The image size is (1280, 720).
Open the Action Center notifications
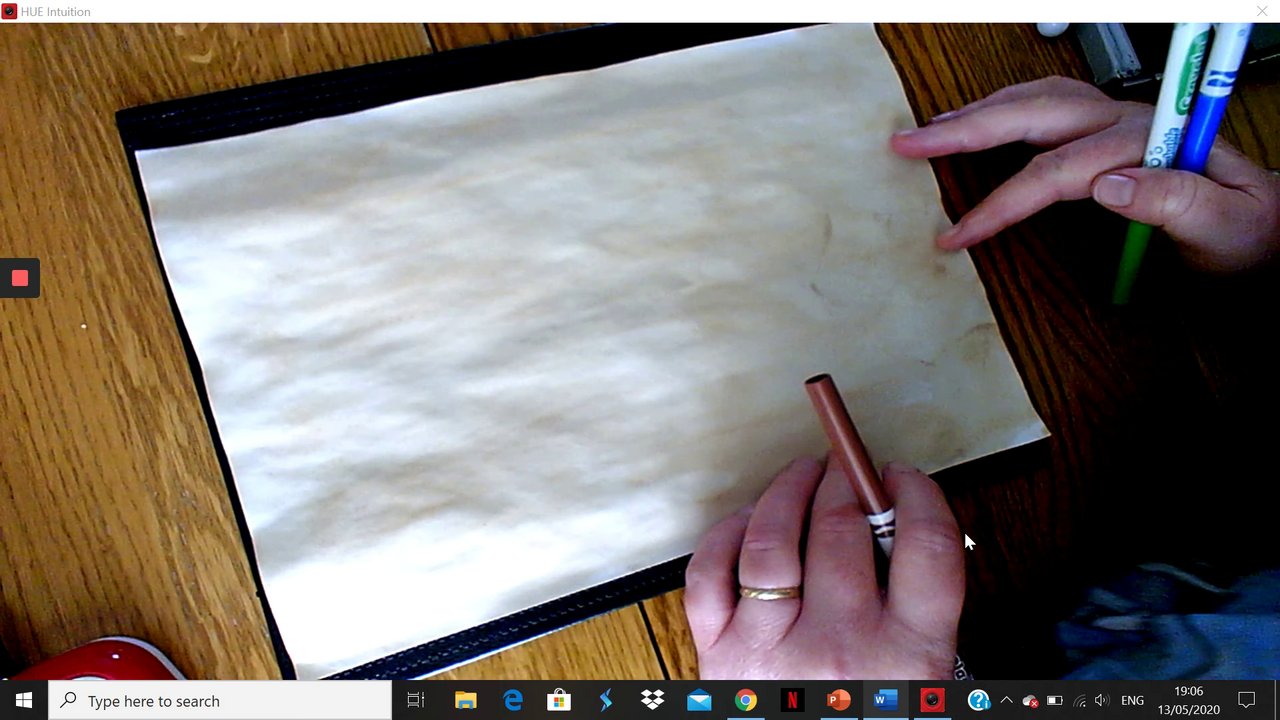coord(1247,700)
